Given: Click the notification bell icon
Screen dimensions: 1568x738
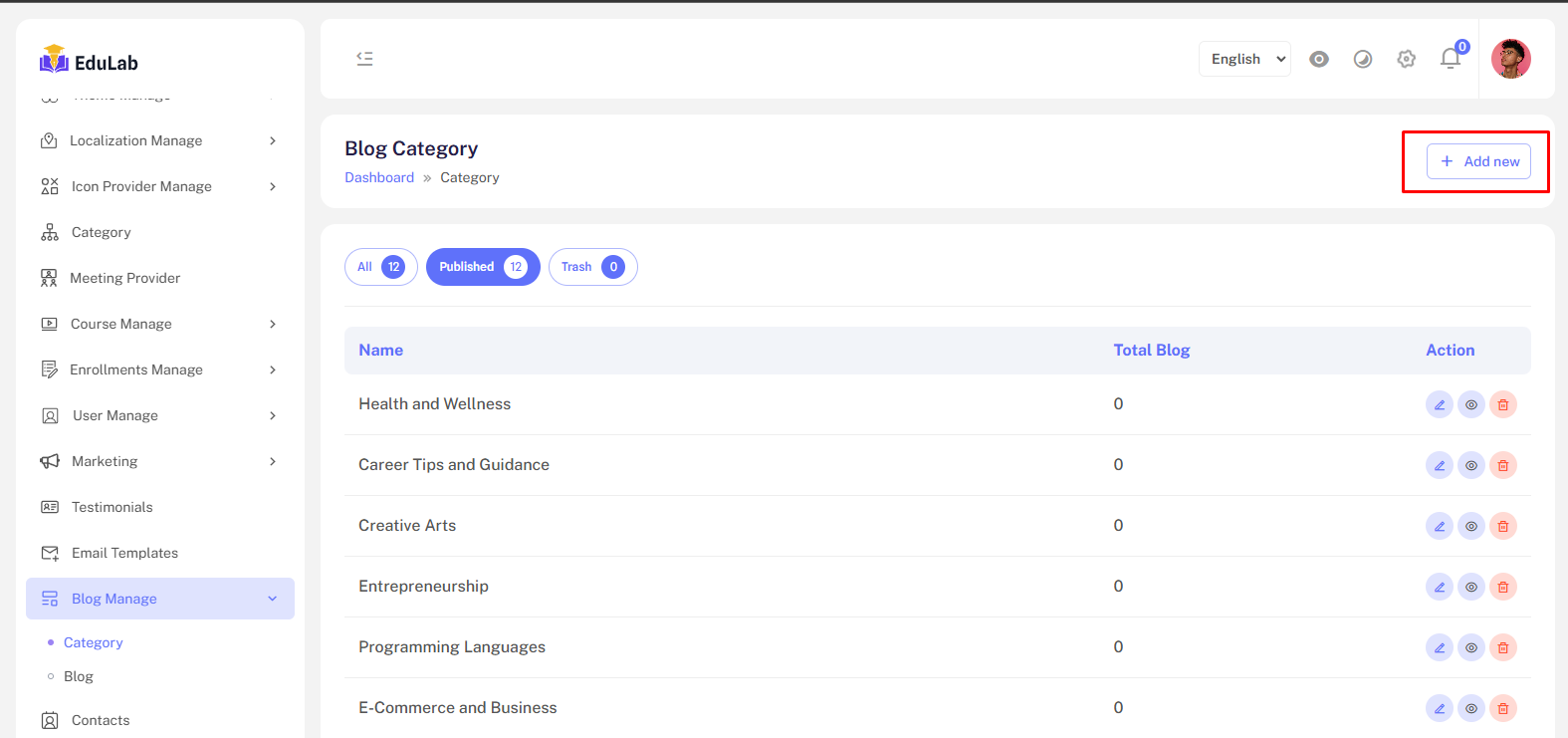Looking at the screenshot, I should pos(1450,59).
